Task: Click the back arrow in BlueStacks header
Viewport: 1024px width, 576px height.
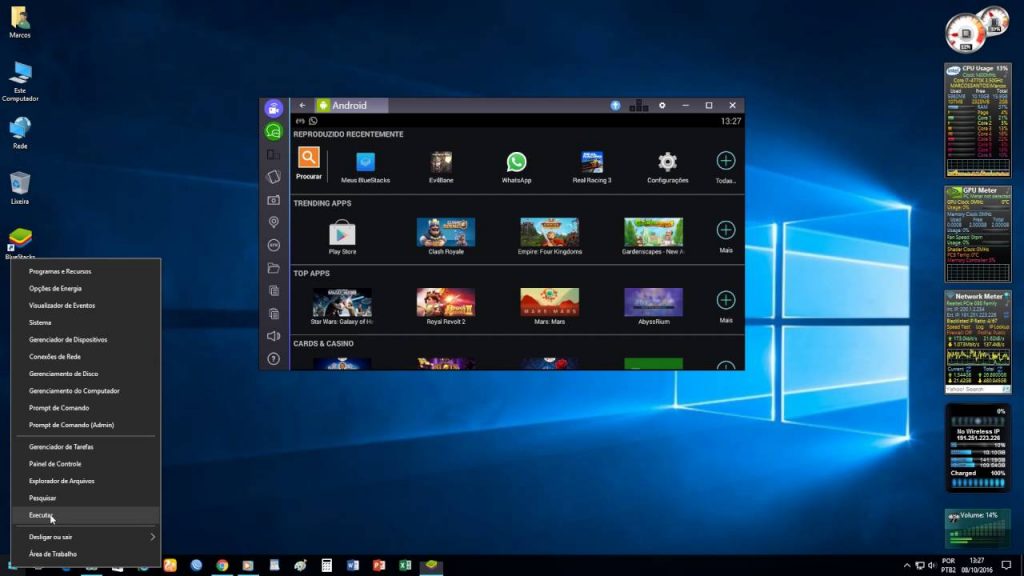Action: coord(303,105)
